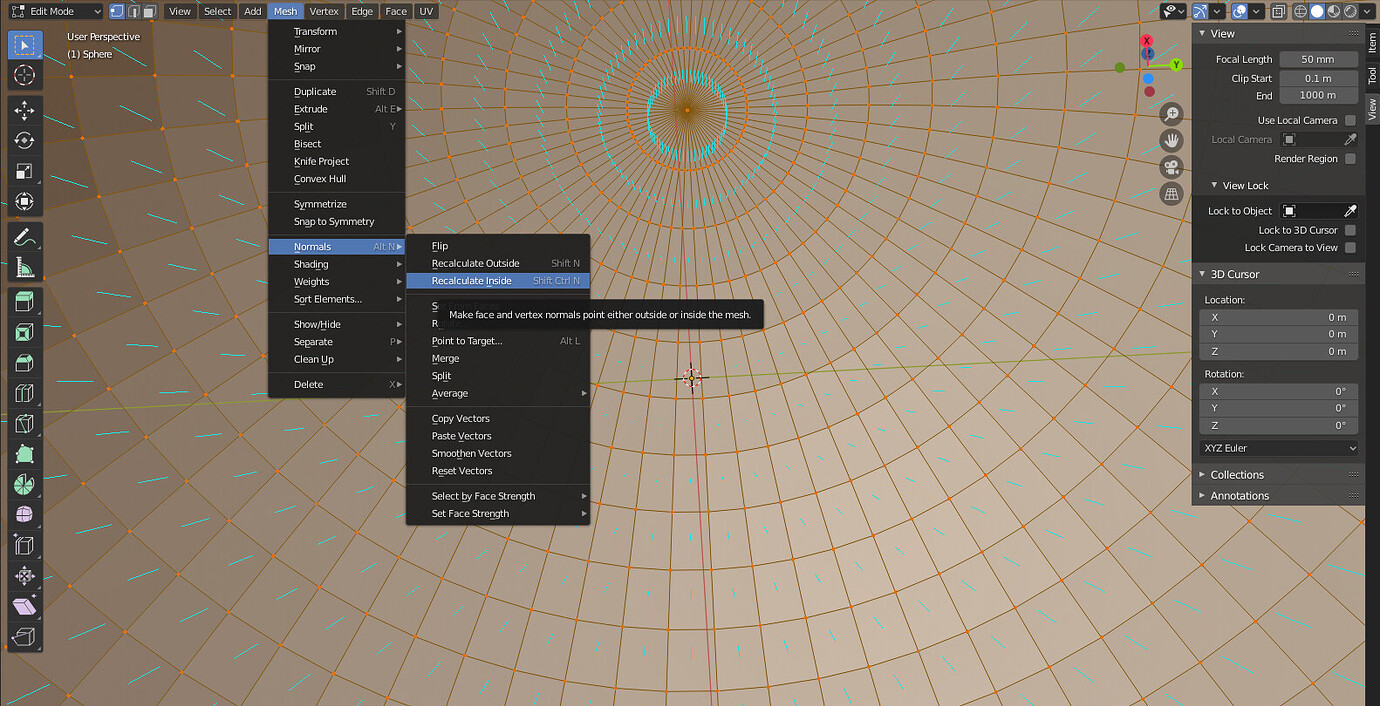Select the Rotate tool
Screen dimensions: 1380x706
(x=23, y=140)
